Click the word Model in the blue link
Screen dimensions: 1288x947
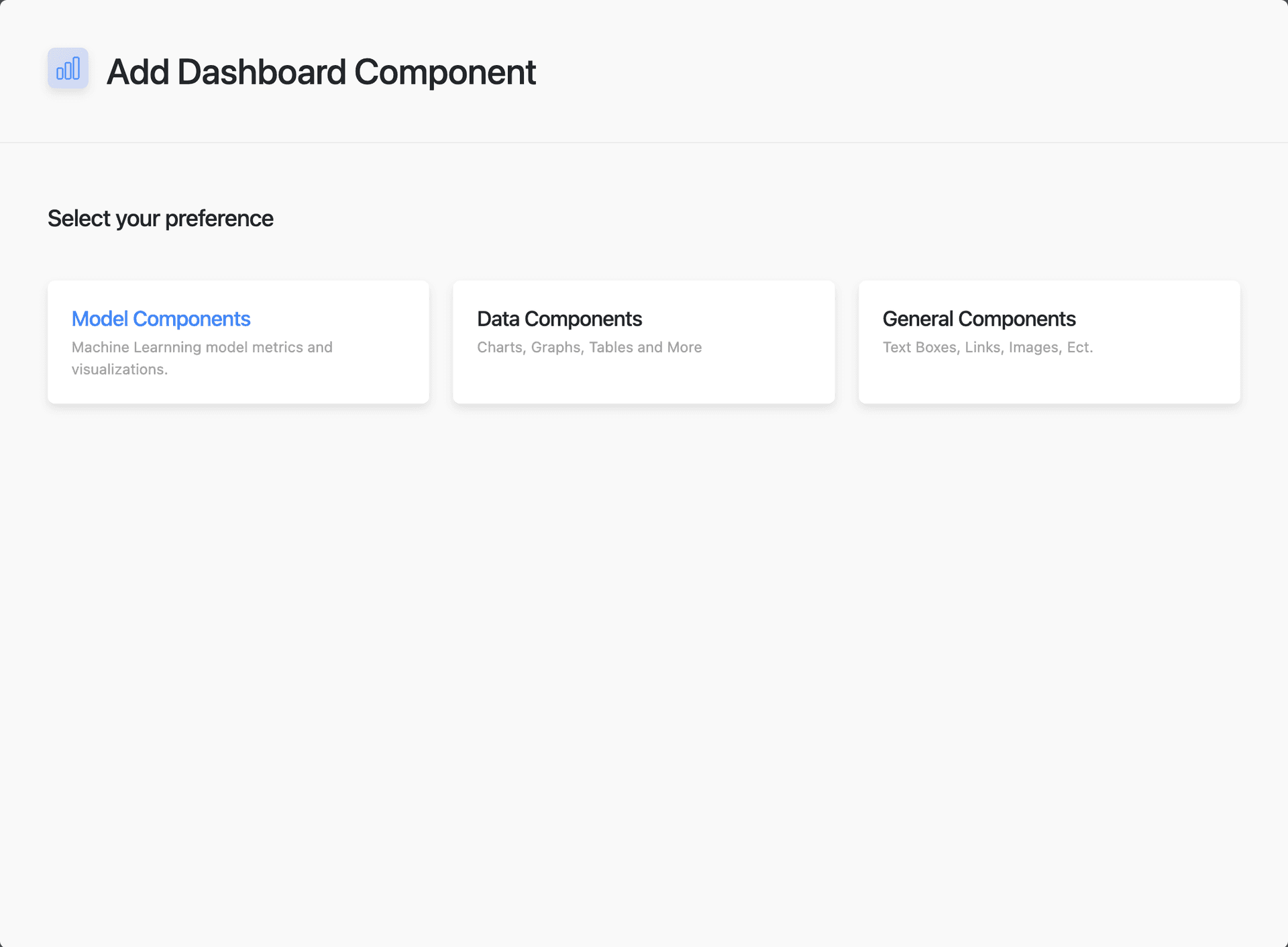coord(100,319)
